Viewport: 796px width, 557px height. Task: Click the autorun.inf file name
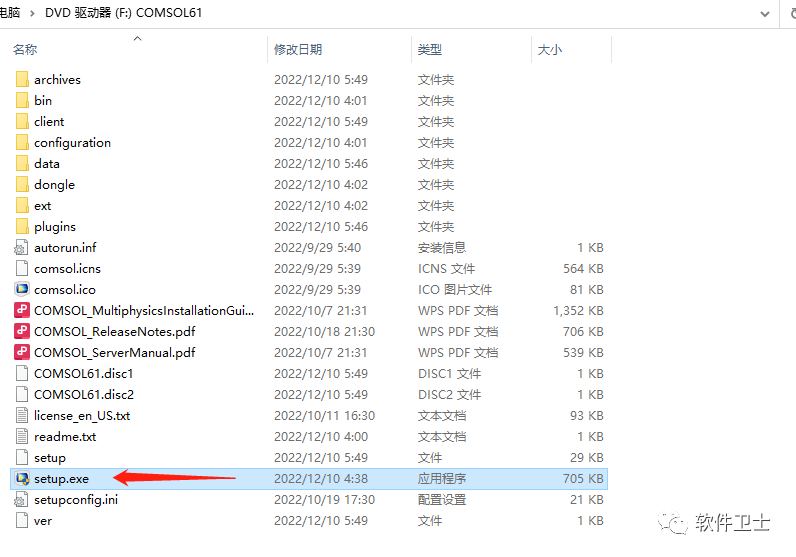65,248
